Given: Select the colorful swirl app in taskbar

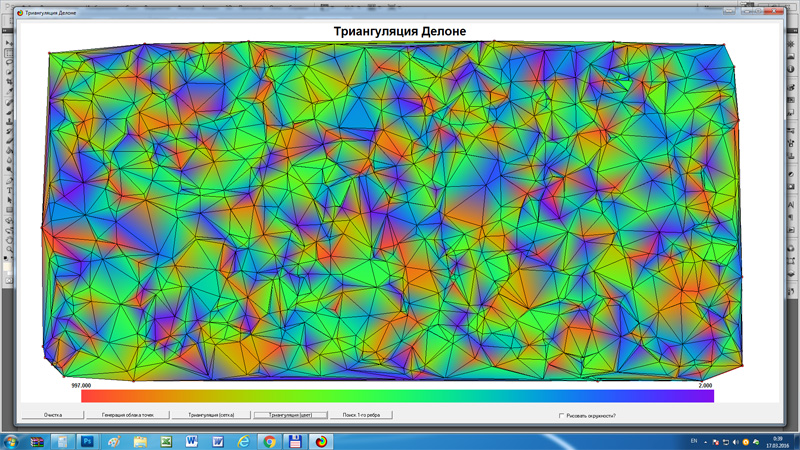Looking at the screenshot, I should click(x=321, y=441).
